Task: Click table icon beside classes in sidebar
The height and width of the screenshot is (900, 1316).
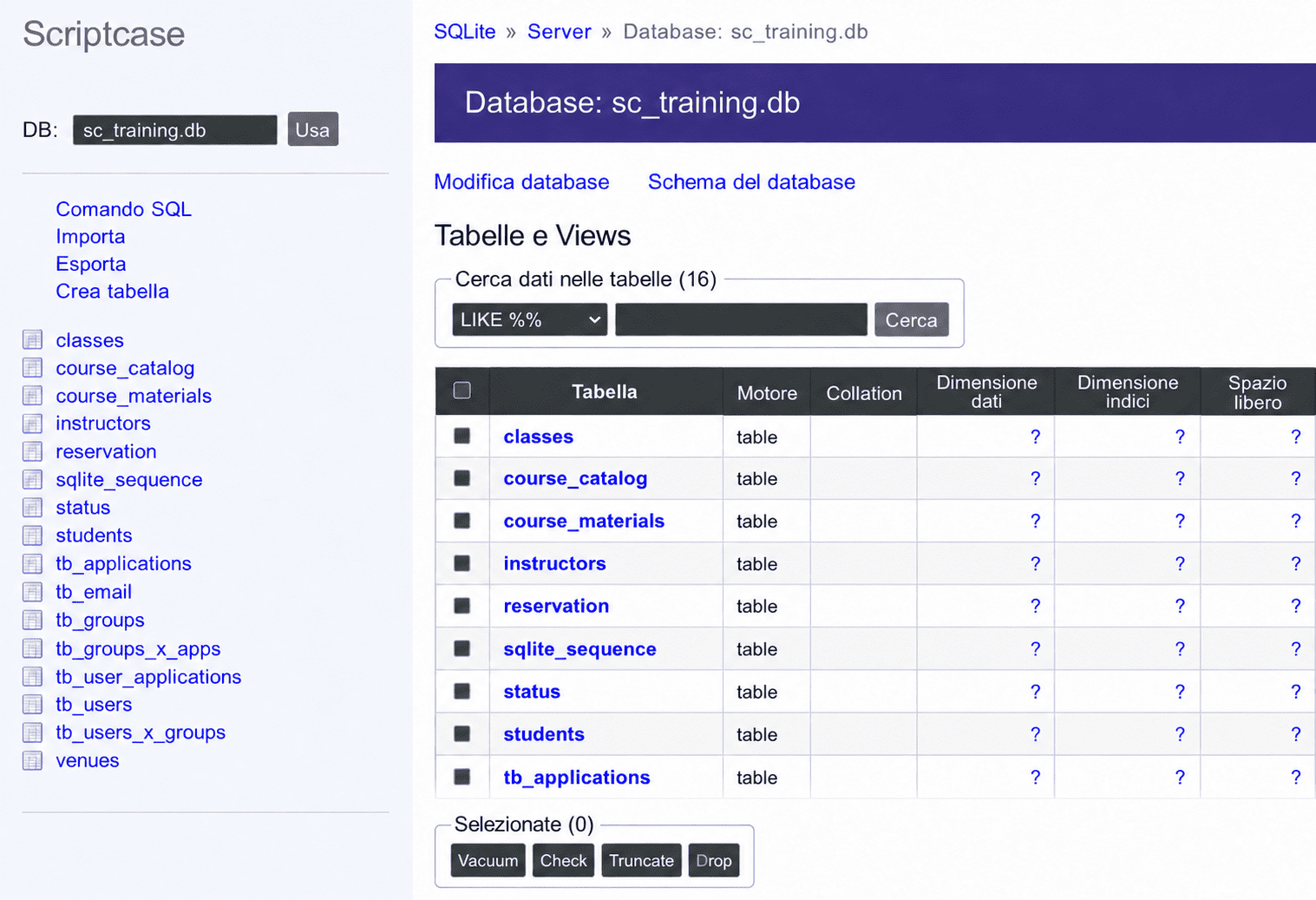Action: tap(33, 339)
